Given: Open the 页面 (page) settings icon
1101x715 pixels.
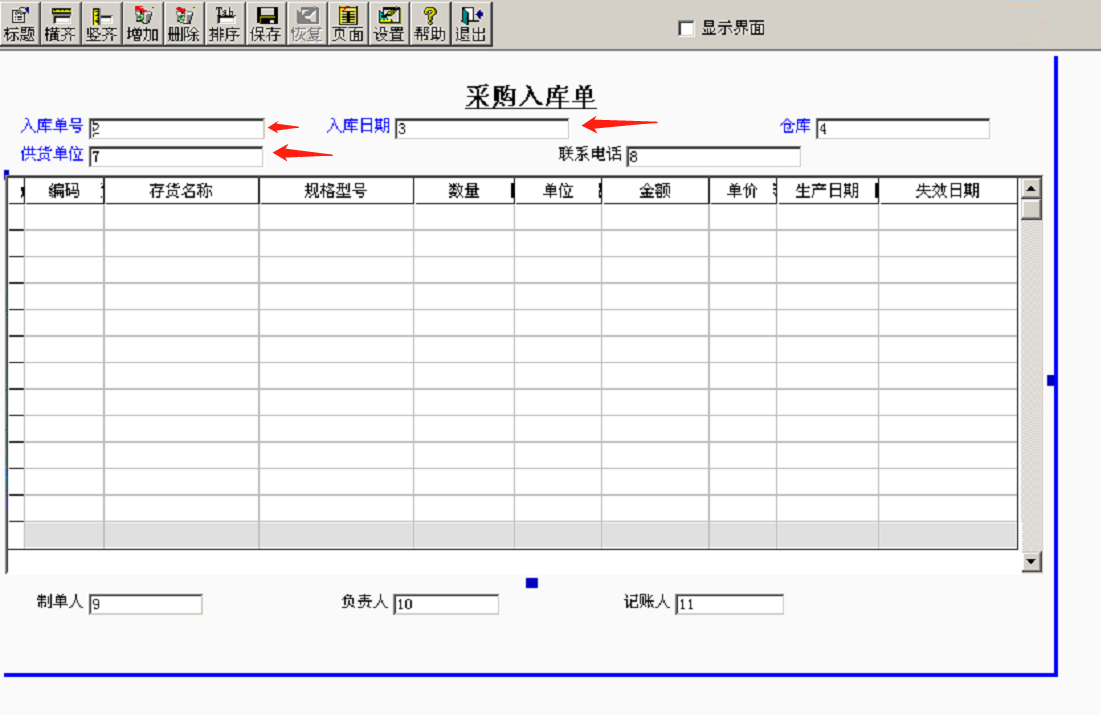Looking at the screenshot, I should point(348,24).
